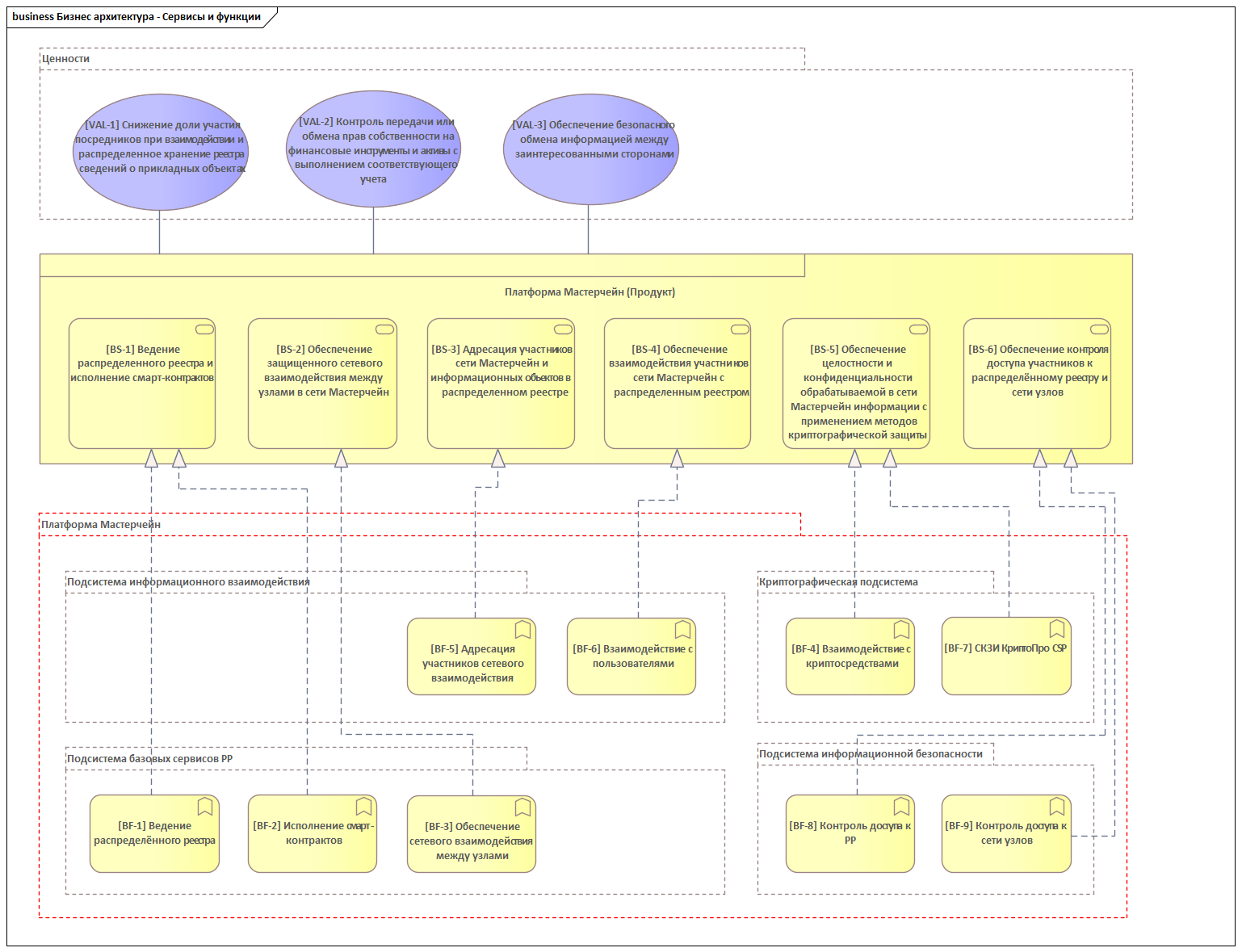The width and height of the screenshot is (1242, 952).
Task: Select the 'Подсистема базовых сервисов РР' label
Action: tap(149, 759)
